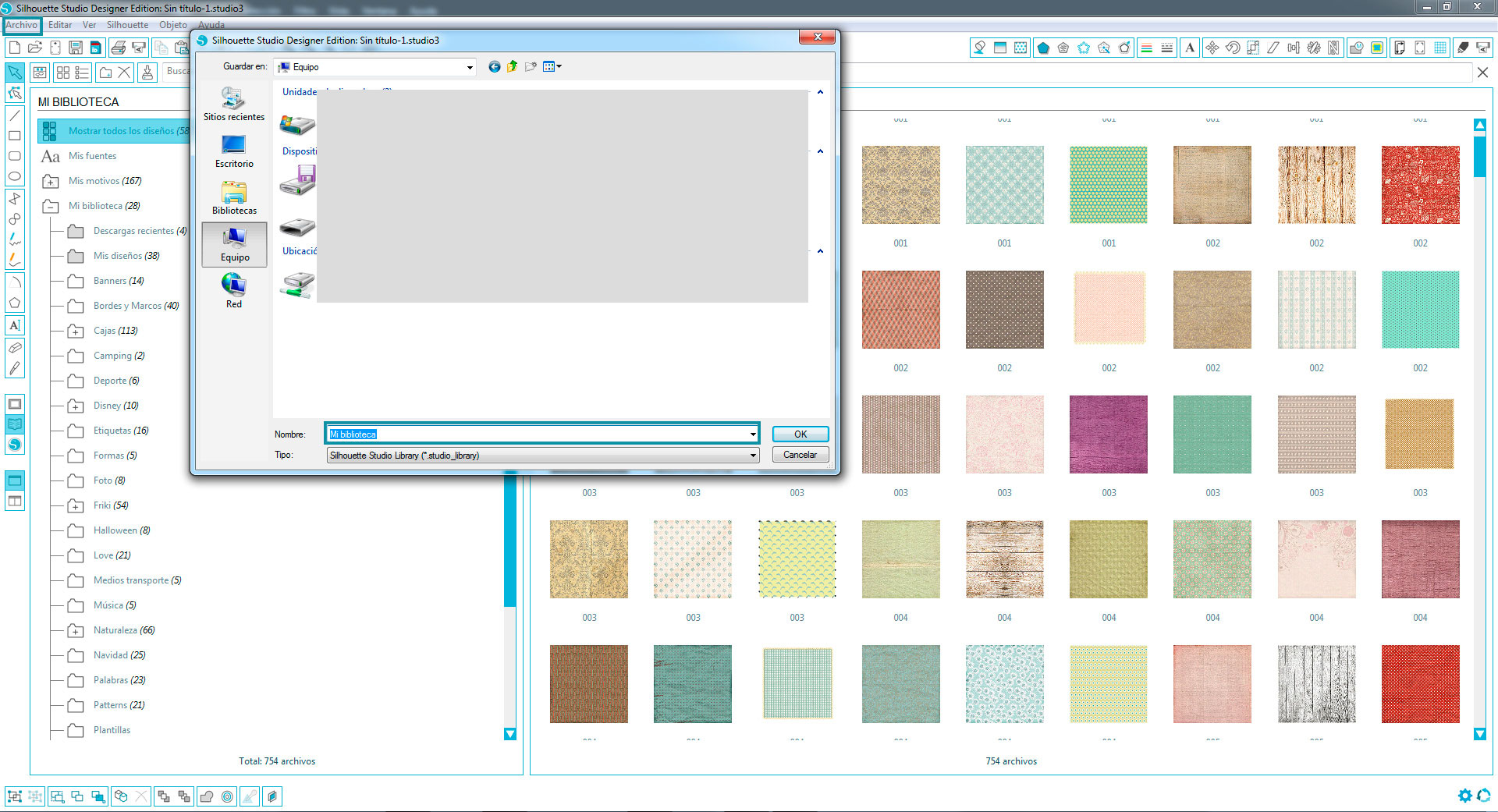Open the Replicate panel icon
Viewport: 1498px width, 812px height.
[1314, 48]
